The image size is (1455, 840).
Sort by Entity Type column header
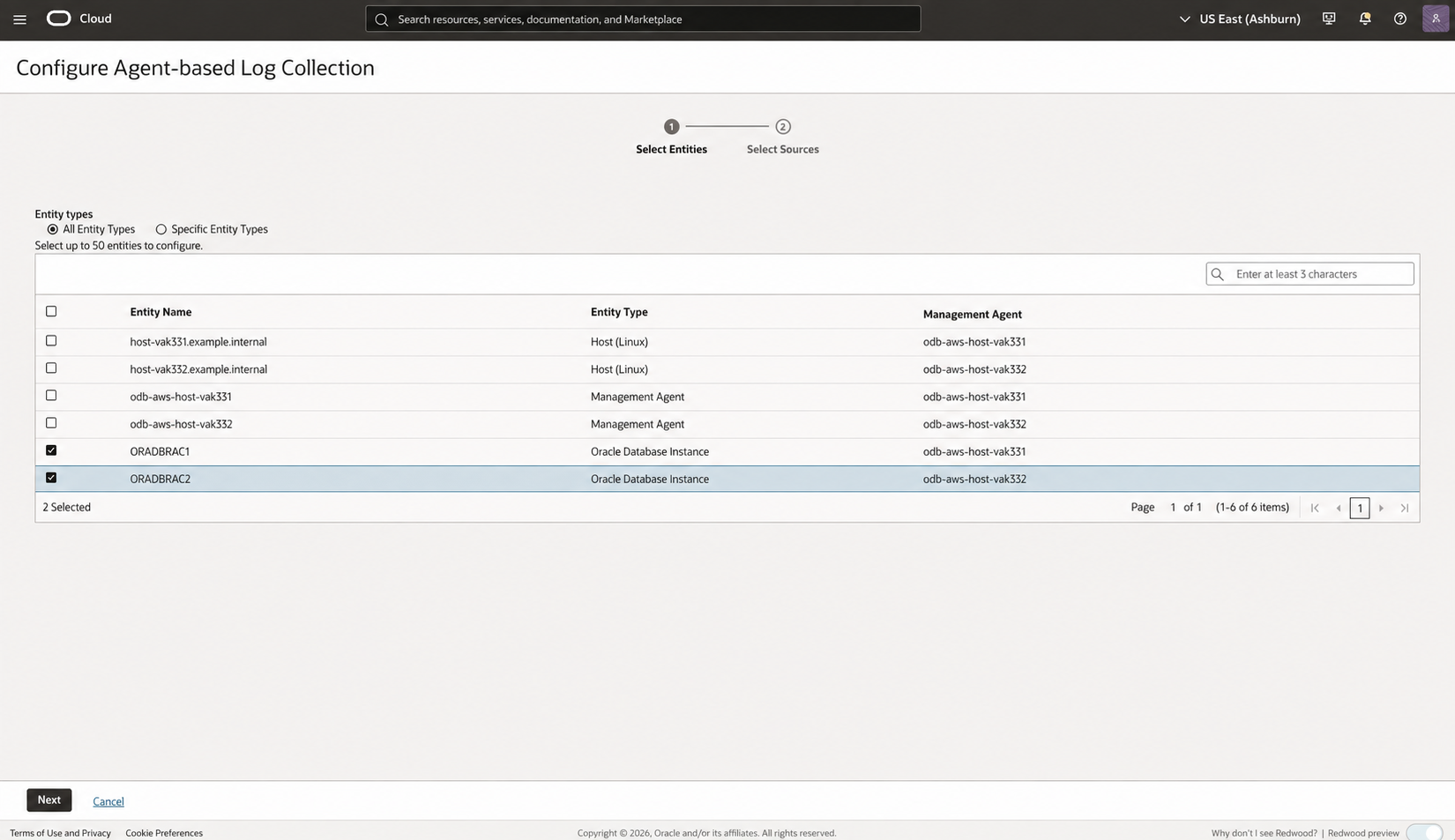619,312
